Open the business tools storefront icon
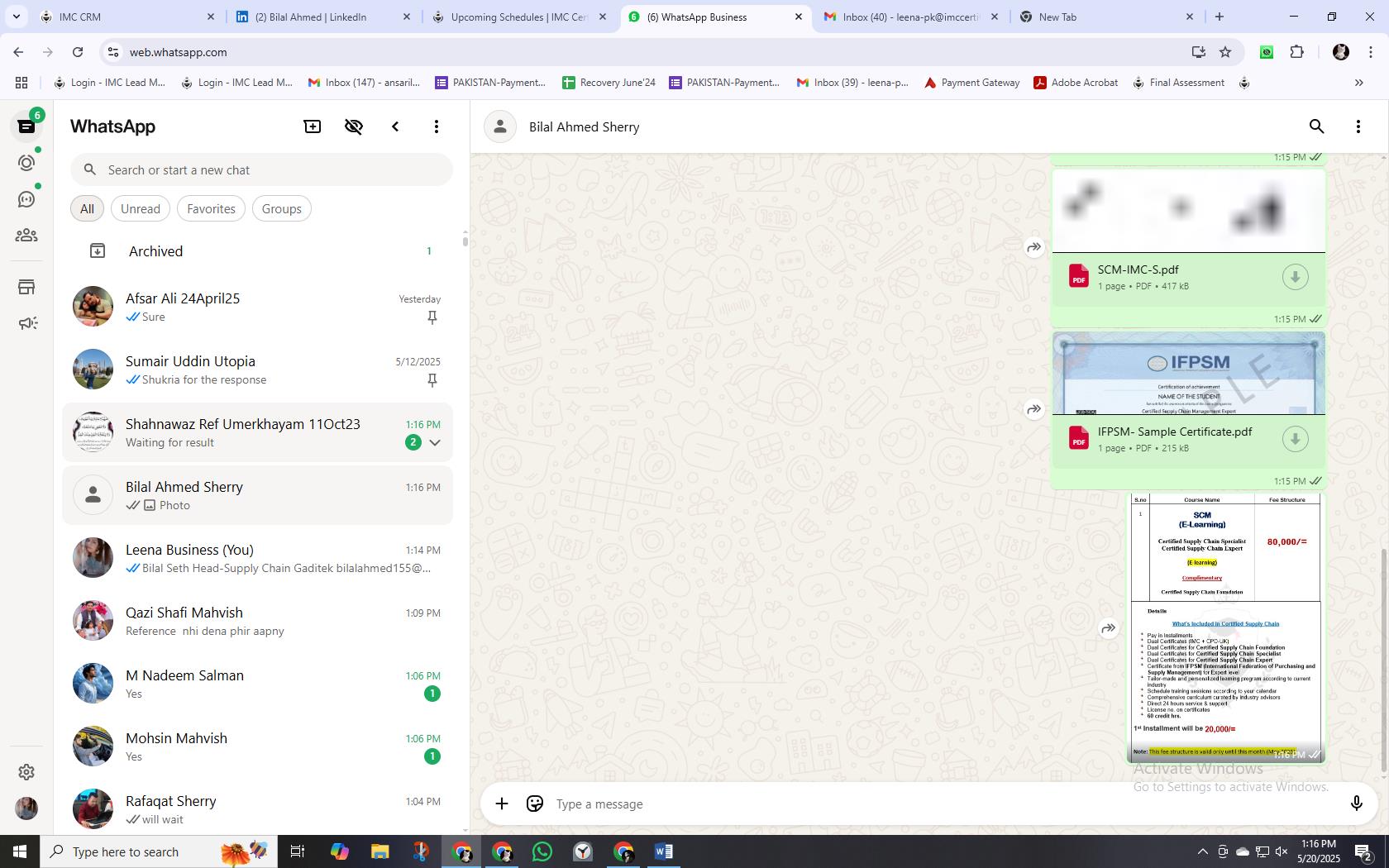Image resolution: width=1389 pixels, height=868 pixels. tap(26, 287)
